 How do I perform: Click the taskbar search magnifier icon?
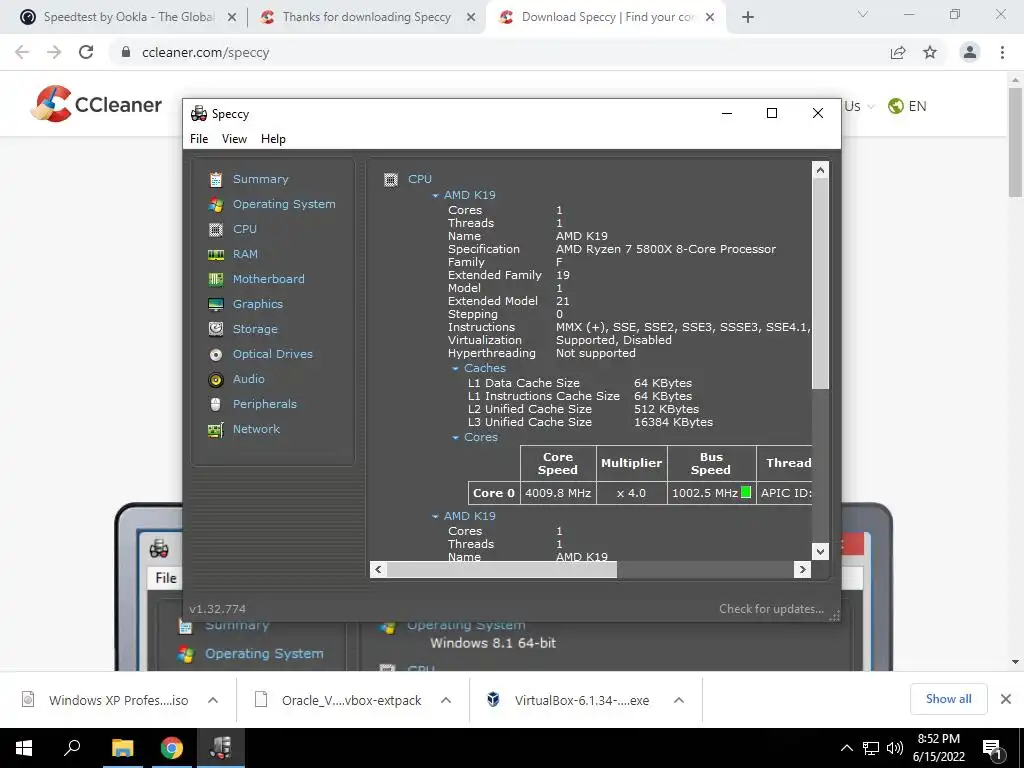[x=72, y=748]
